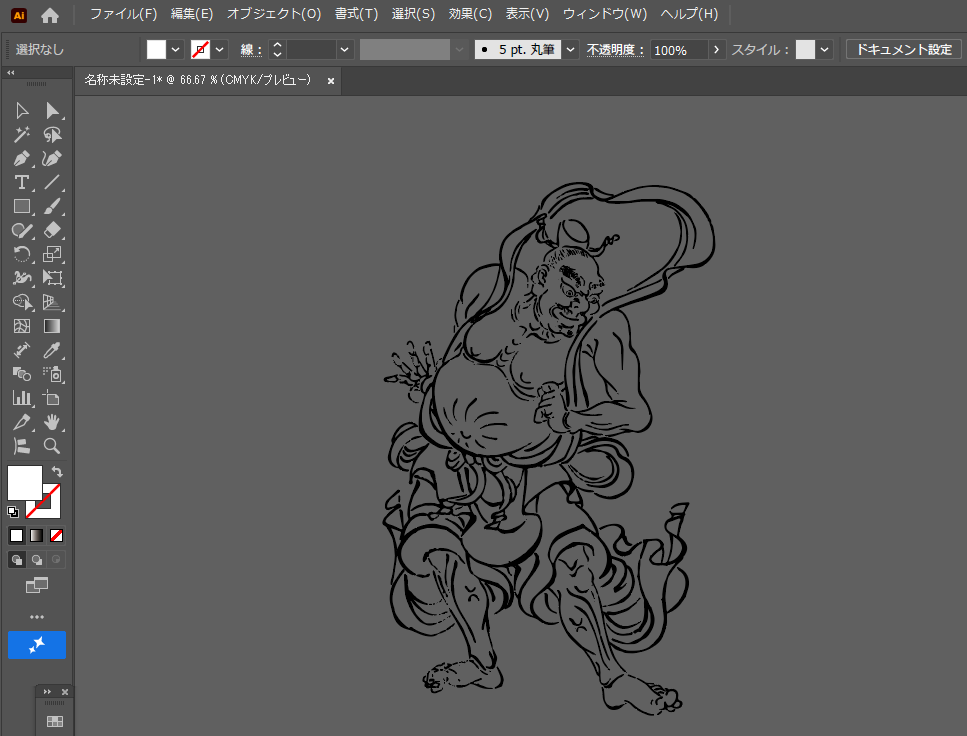The height and width of the screenshot is (736, 967).
Task: Open the 効果(C) menu
Action: (x=470, y=14)
